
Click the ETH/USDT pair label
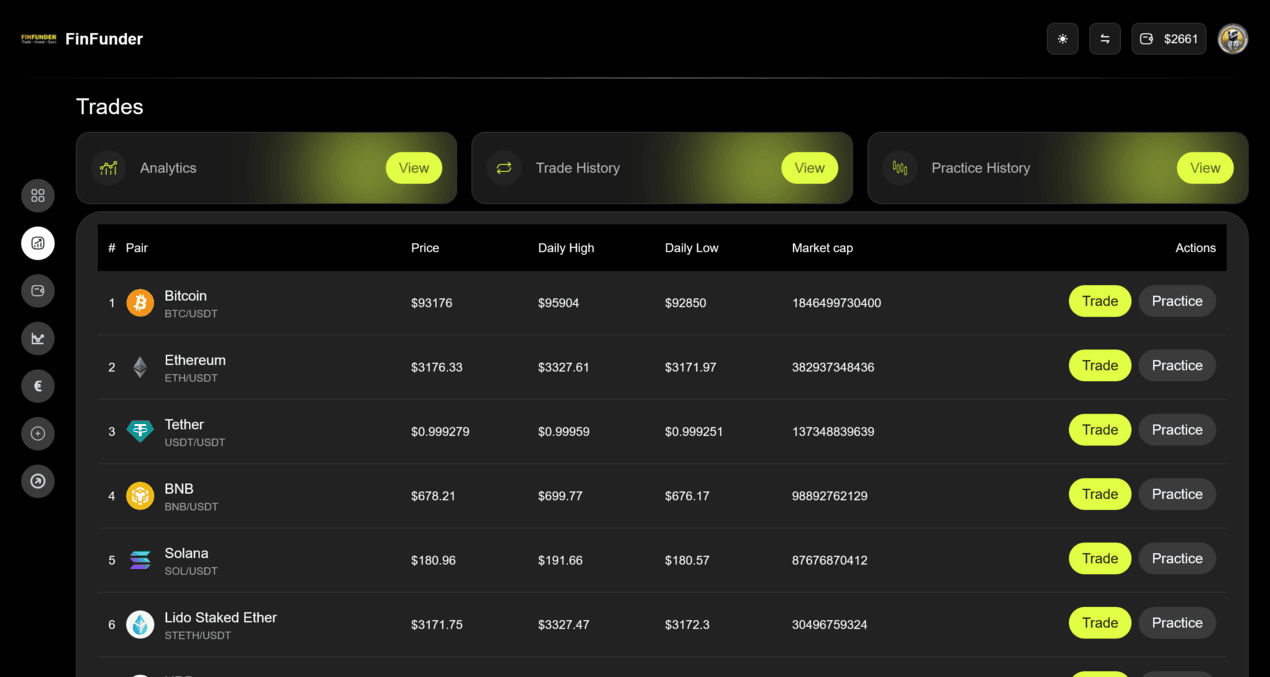pyautogui.click(x=191, y=378)
